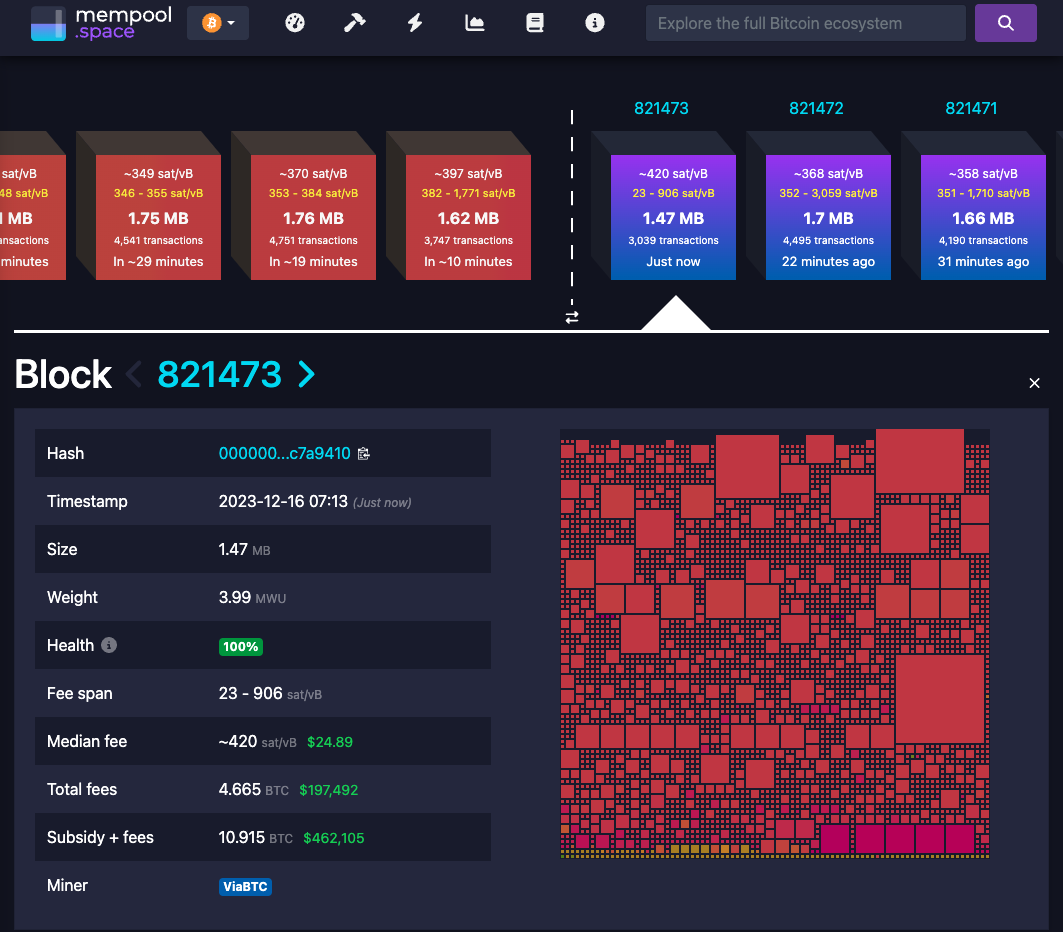Select pending mempool block at ~397 sat/vB
The width and height of the screenshot is (1063, 932).
point(468,218)
